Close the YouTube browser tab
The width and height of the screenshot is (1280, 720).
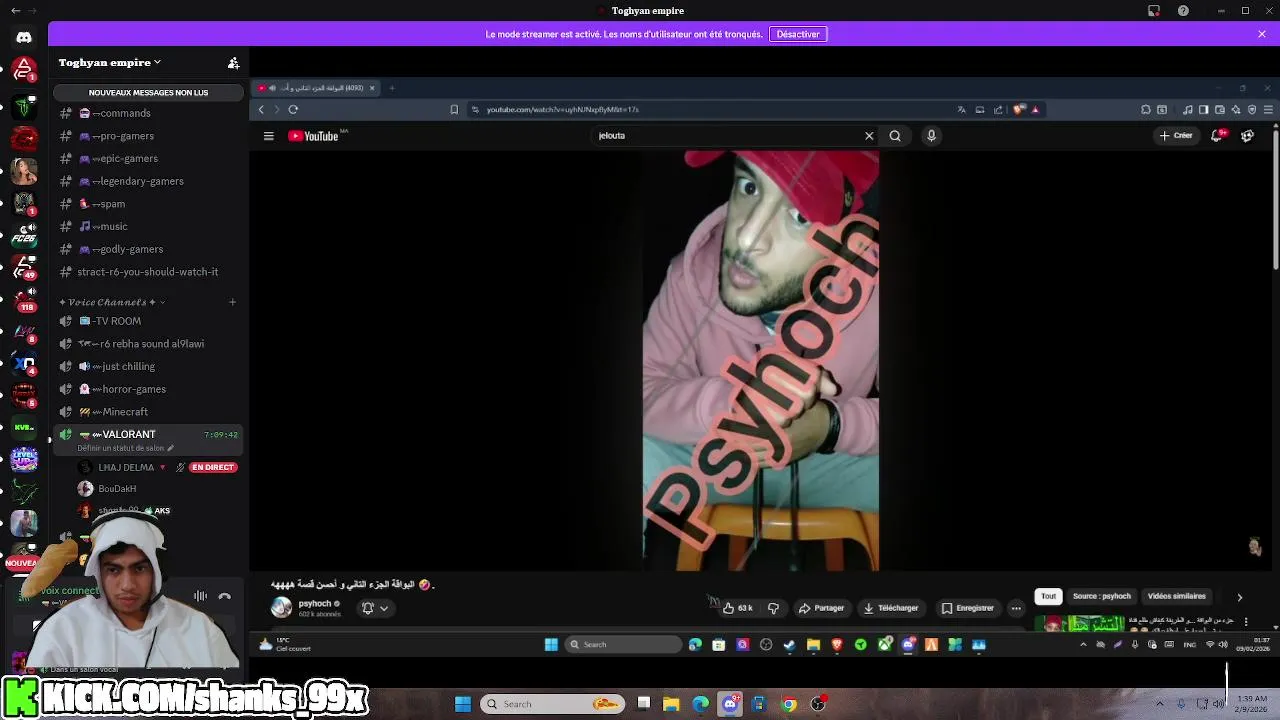pos(372,88)
